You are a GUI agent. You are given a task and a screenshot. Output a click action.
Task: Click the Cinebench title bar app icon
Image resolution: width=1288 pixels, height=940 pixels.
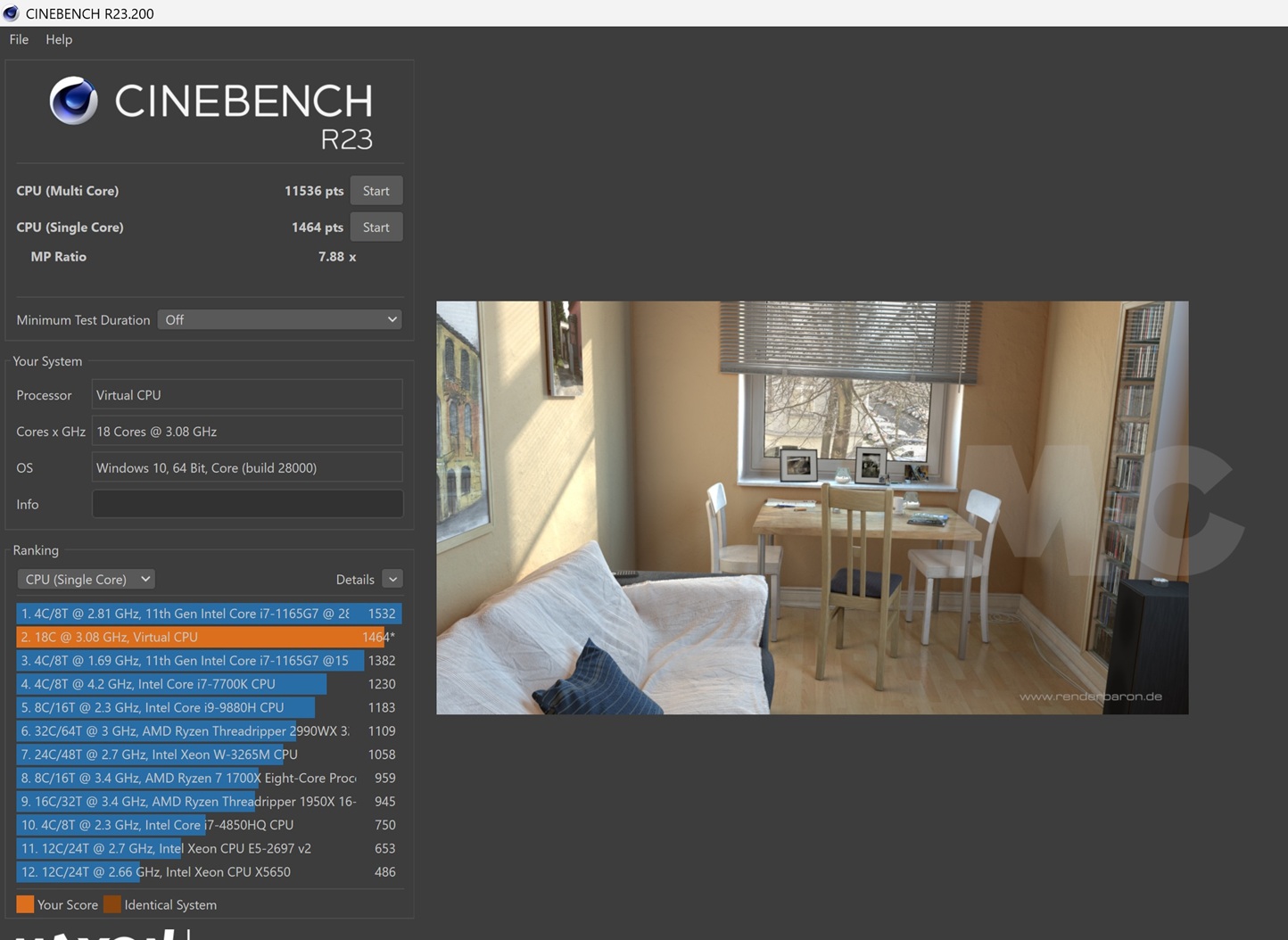pos(11,13)
